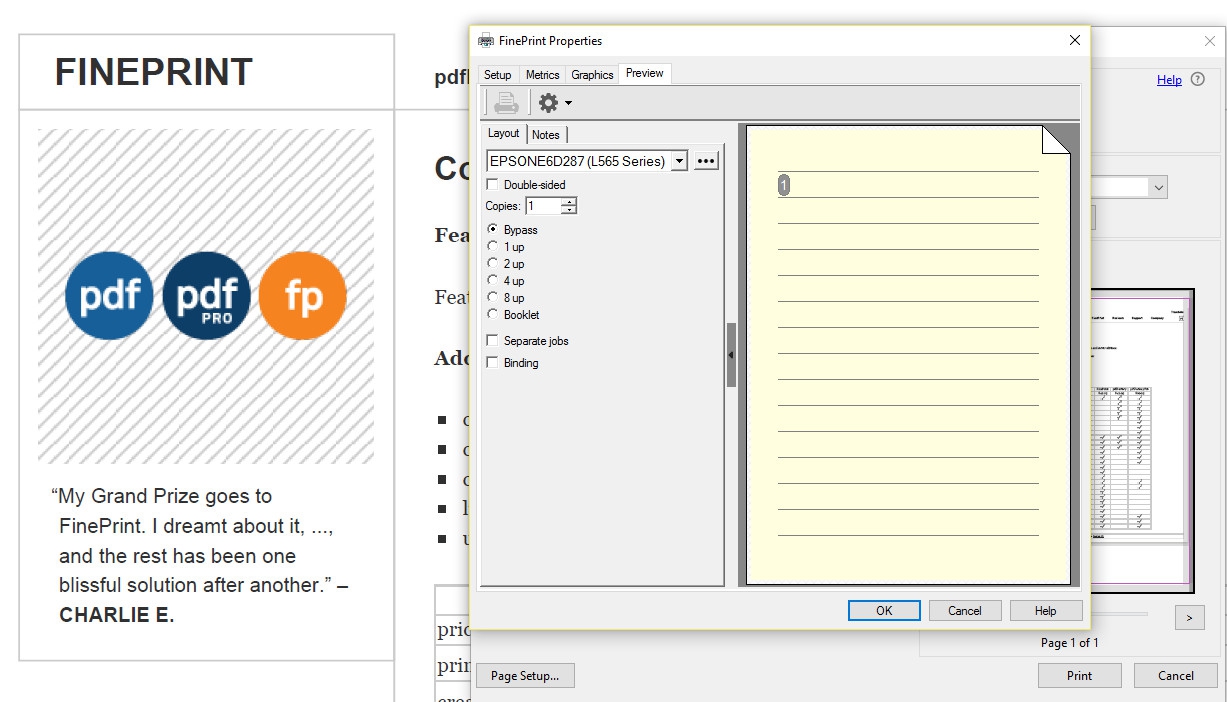This screenshot has width=1227, height=702.
Task: Collapse the left panel with splitter arrow
Action: (x=731, y=355)
